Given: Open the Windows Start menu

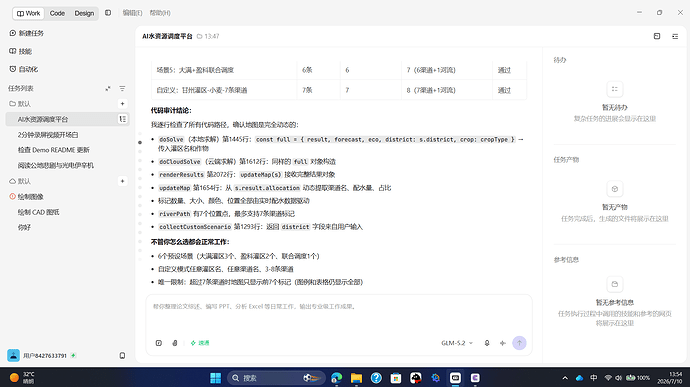Looking at the screenshot, I should click(x=216, y=378).
